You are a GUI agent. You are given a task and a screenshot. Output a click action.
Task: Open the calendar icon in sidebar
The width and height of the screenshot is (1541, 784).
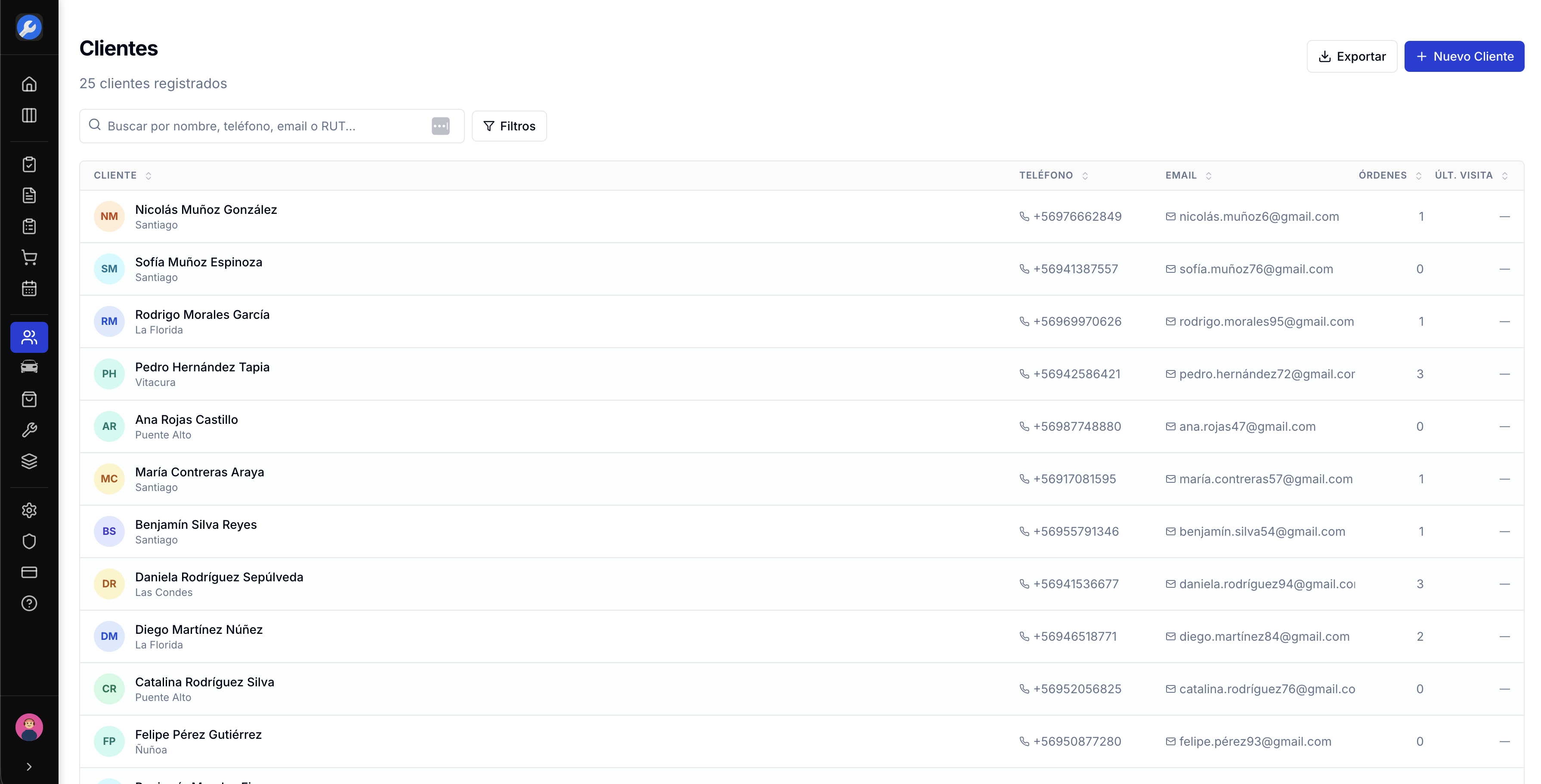pos(29,289)
